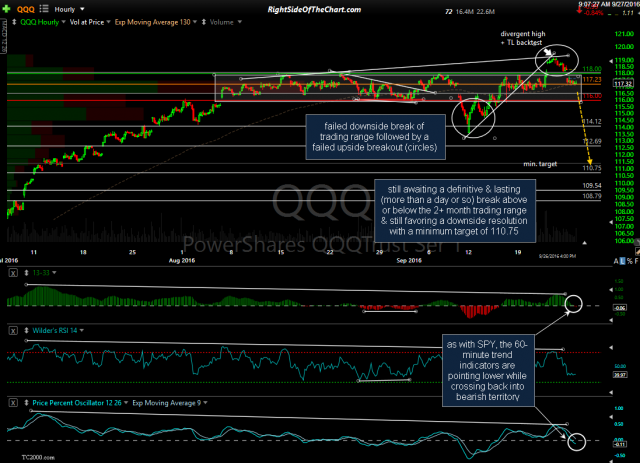The image size is (640, 463).
Task: Click the 9/26/2016 4:00 PM date stamp
Action: [x=557, y=256]
